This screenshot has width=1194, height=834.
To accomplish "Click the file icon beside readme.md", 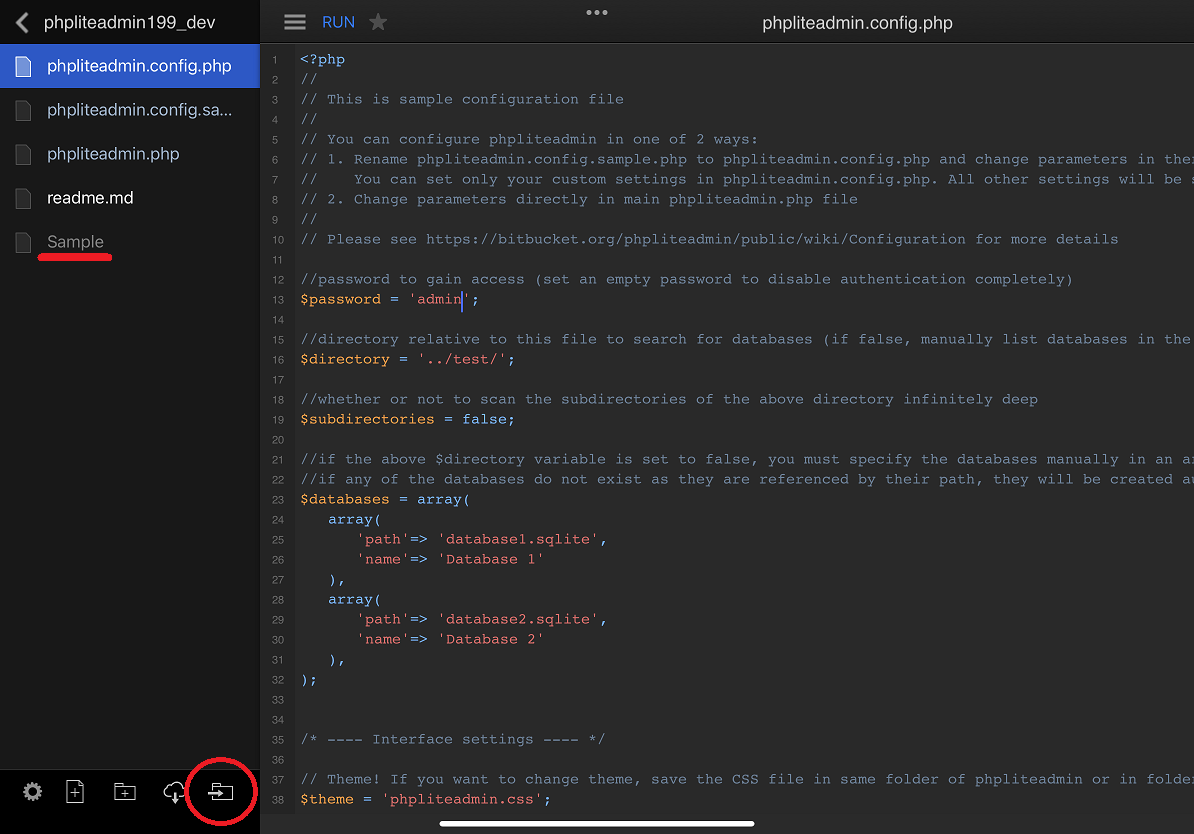I will 24,199.
